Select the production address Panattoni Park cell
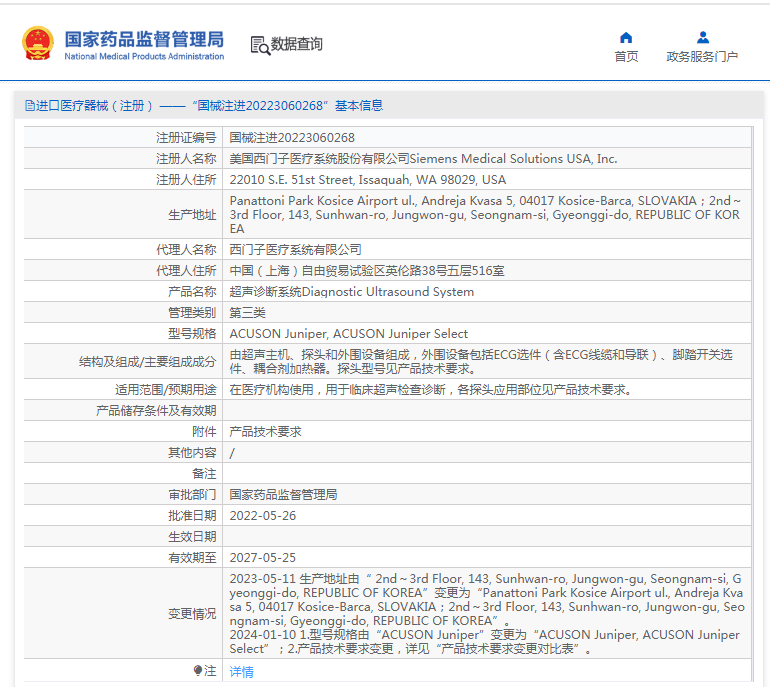The height and width of the screenshot is (687, 770). click(487, 215)
